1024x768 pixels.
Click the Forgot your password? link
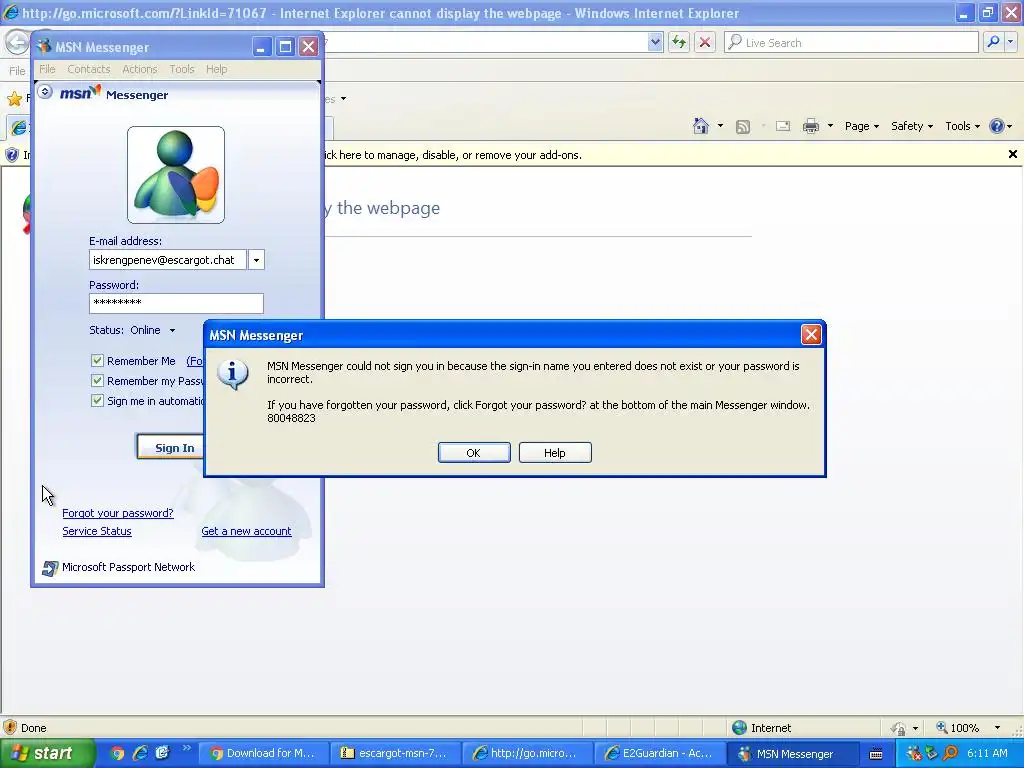pyautogui.click(x=118, y=513)
